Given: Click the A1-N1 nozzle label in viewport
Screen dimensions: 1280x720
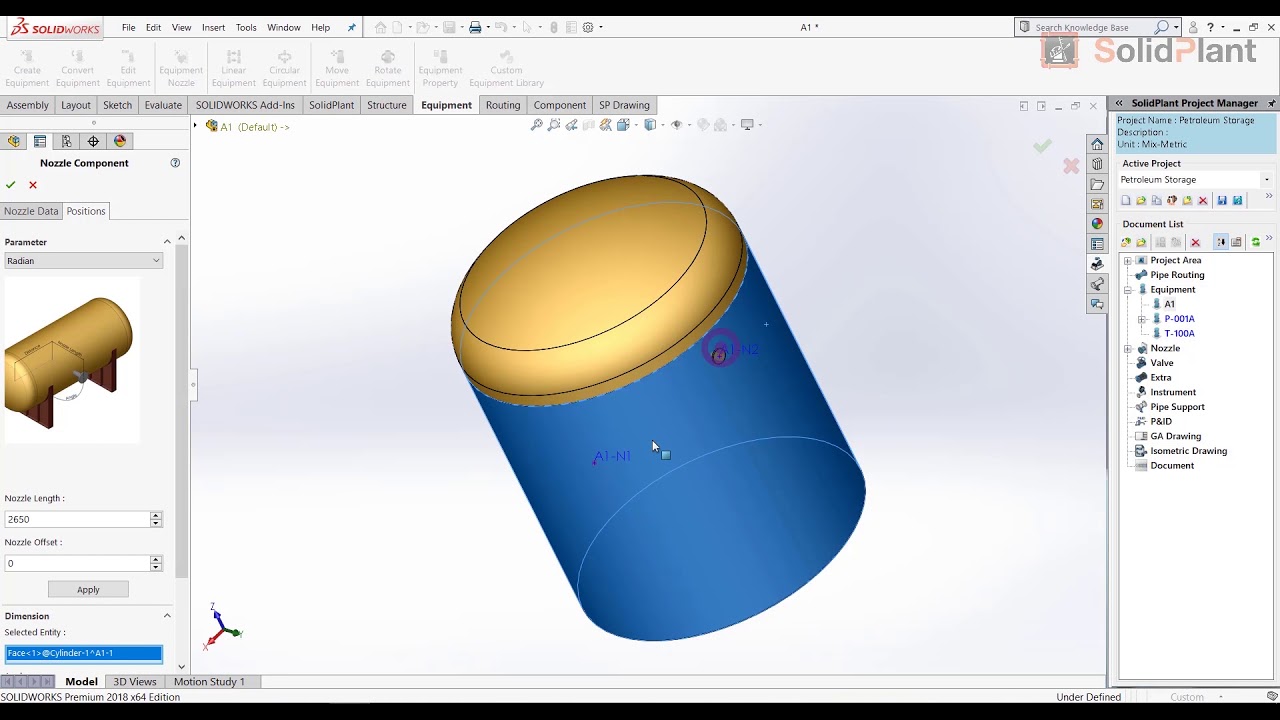Looking at the screenshot, I should [611, 457].
